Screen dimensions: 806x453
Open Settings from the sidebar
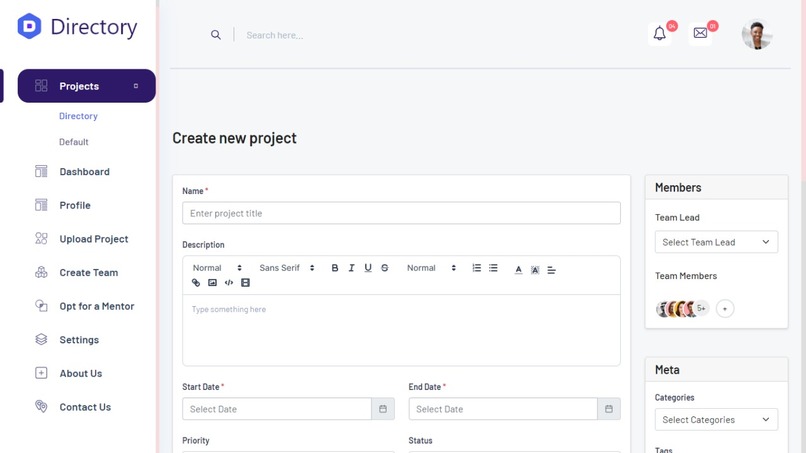pyautogui.click(x=79, y=340)
